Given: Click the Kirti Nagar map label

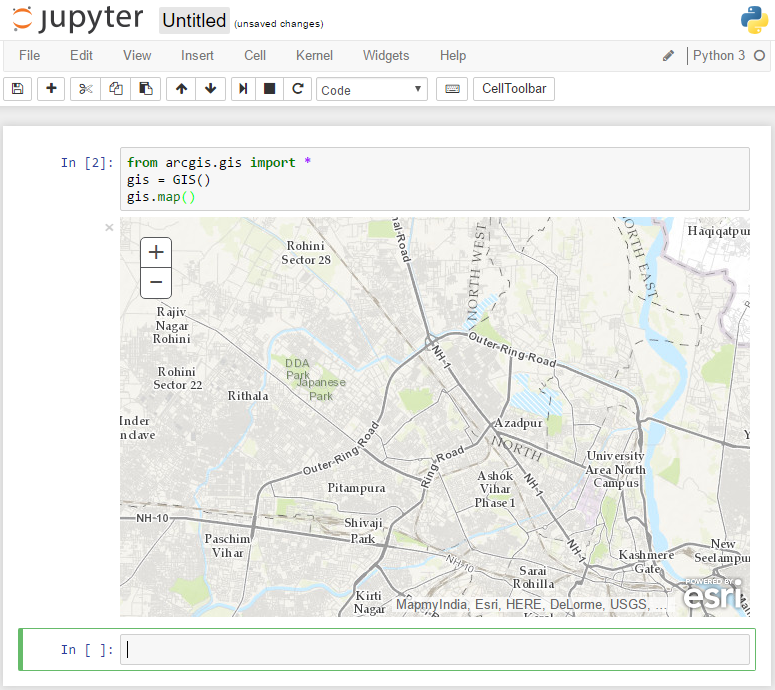Looking at the screenshot, I should 369,602.
